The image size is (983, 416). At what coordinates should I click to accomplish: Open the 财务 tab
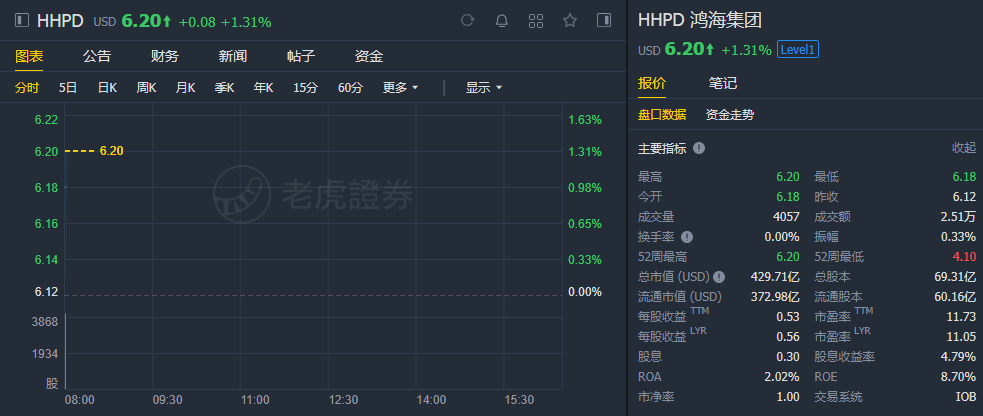tap(165, 56)
